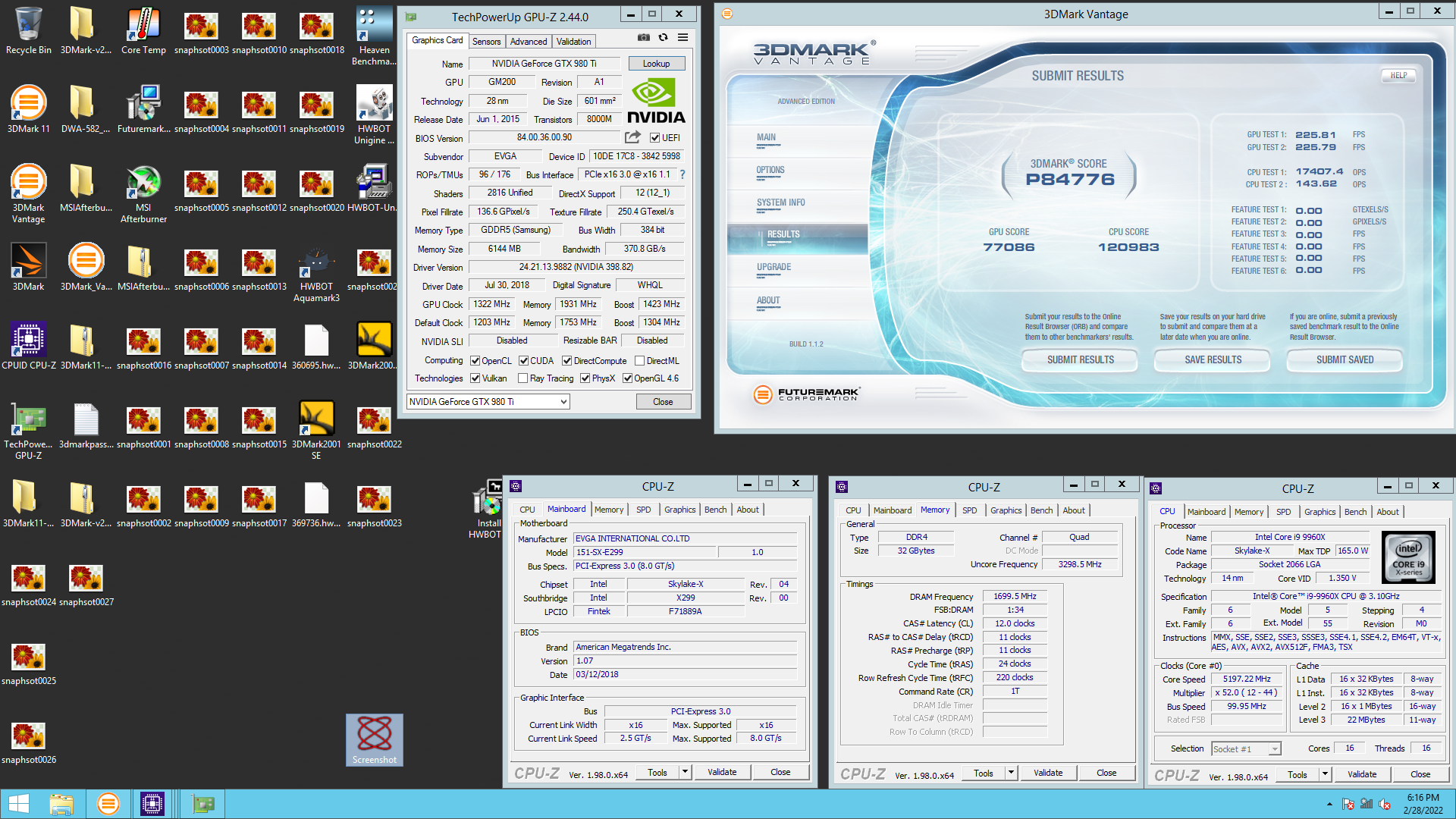Open GPU-Z hamburger menu icon
The image size is (1456, 819).
pyautogui.click(x=682, y=37)
